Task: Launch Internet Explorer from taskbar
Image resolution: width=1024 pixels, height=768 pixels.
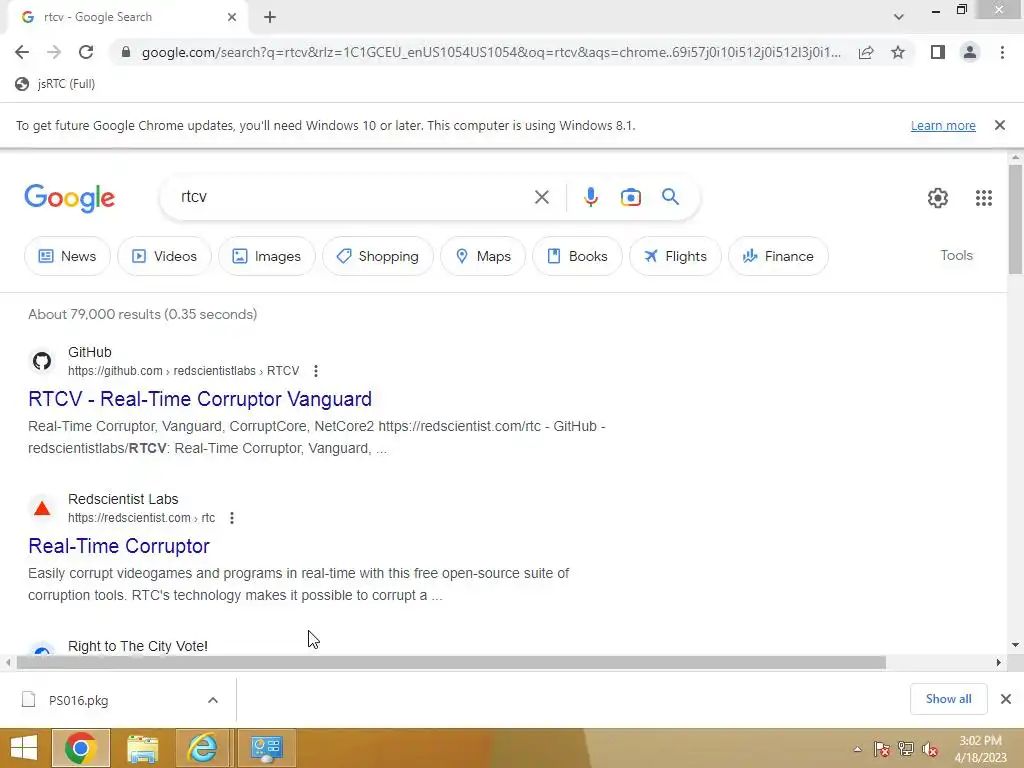Action: [x=203, y=748]
